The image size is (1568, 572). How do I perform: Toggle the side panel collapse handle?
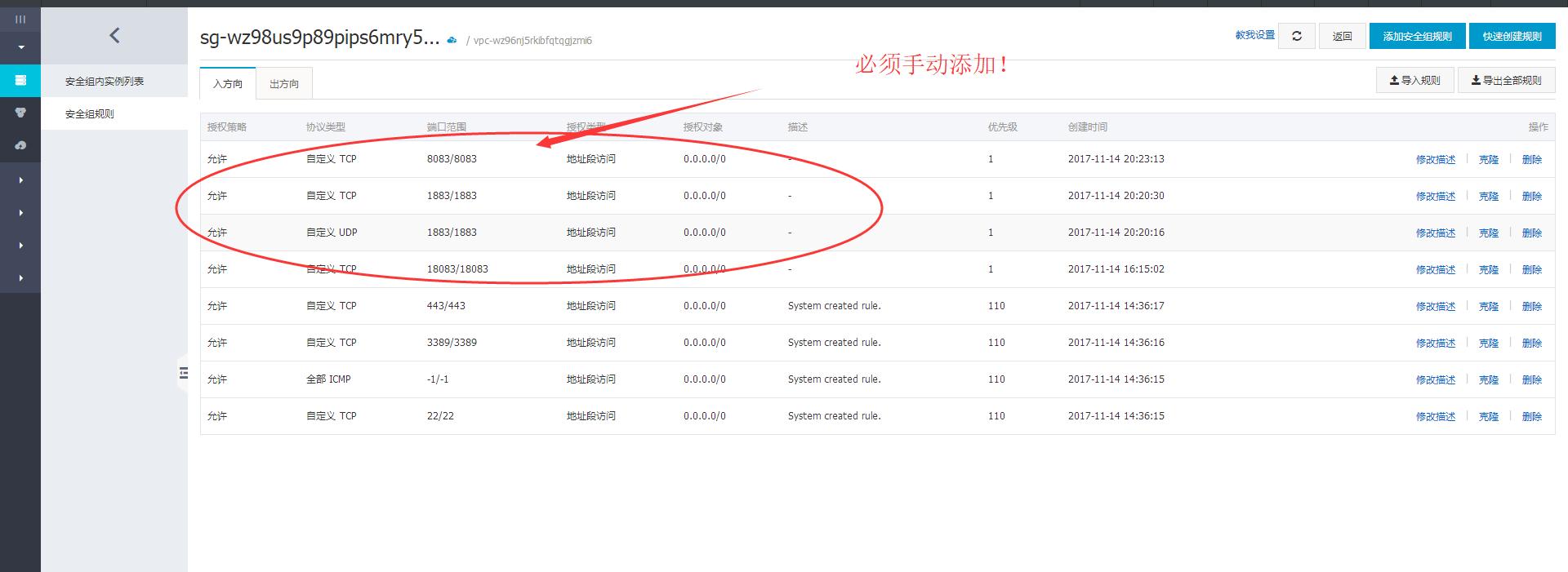point(183,373)
